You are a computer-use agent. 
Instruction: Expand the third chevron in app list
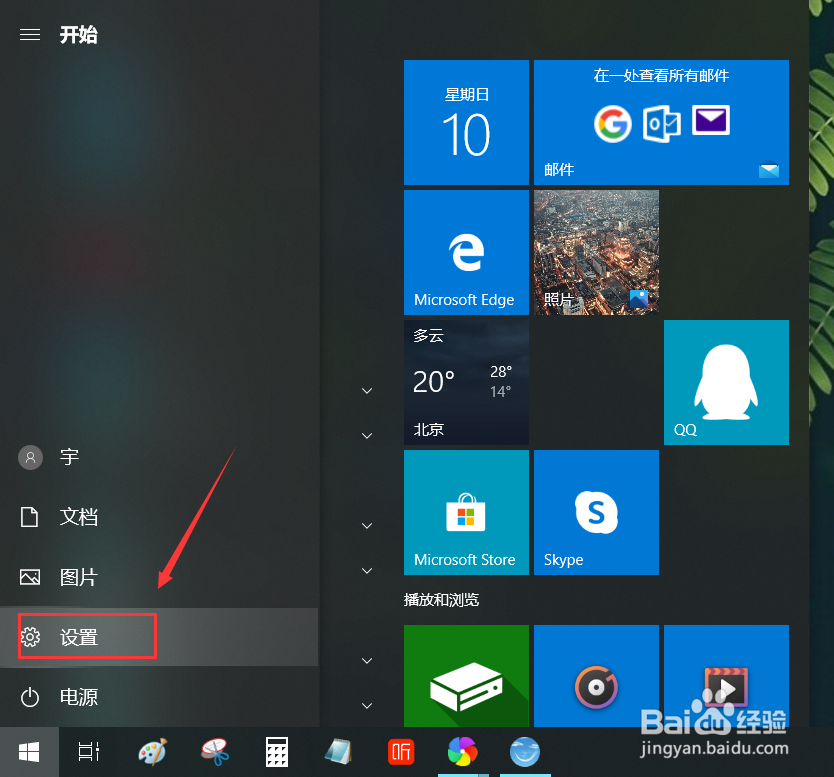[367, 525]
